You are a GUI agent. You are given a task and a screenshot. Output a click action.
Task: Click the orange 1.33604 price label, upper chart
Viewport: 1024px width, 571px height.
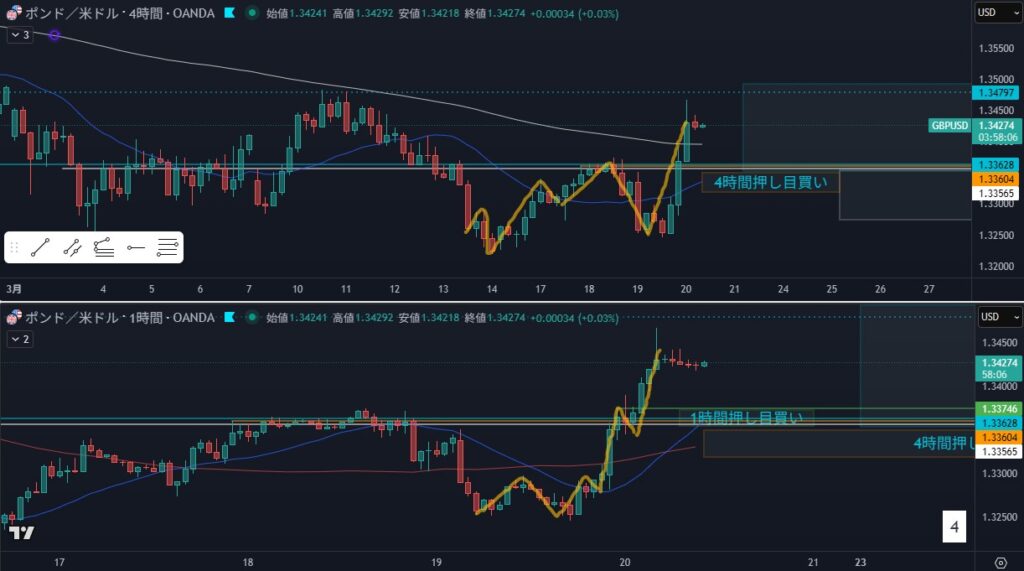[997, 178]
